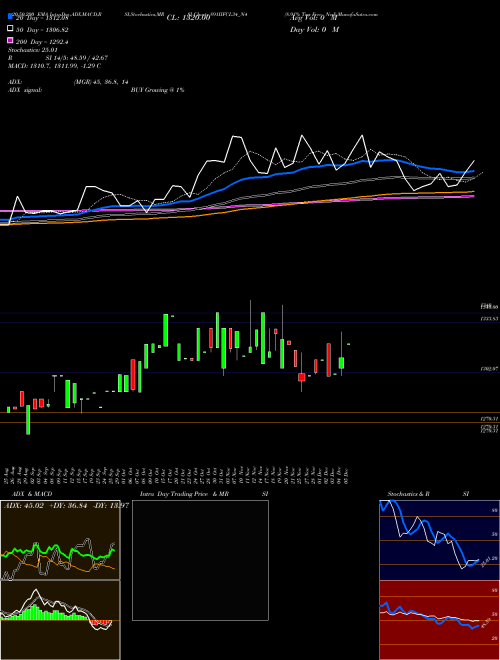Click the 1333.83 price level label
Viewport: 500px width, 660px height.
click(x=489, y=319)
